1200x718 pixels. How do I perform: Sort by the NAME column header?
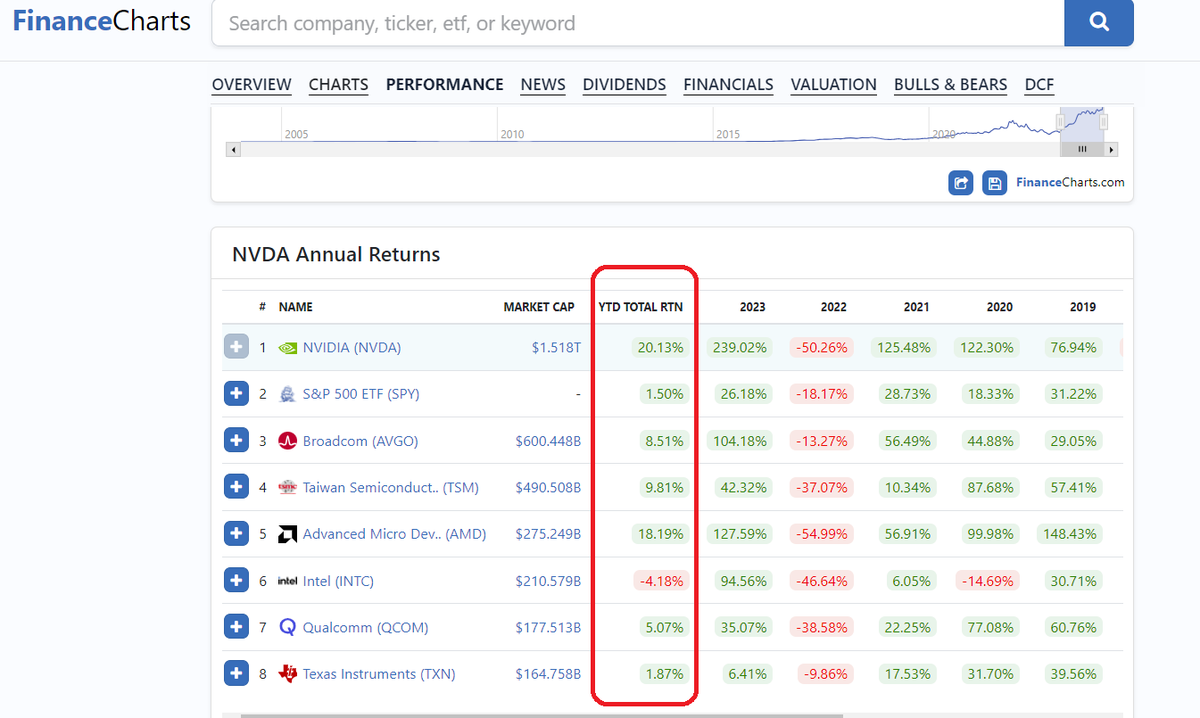[x=296, y=307]
